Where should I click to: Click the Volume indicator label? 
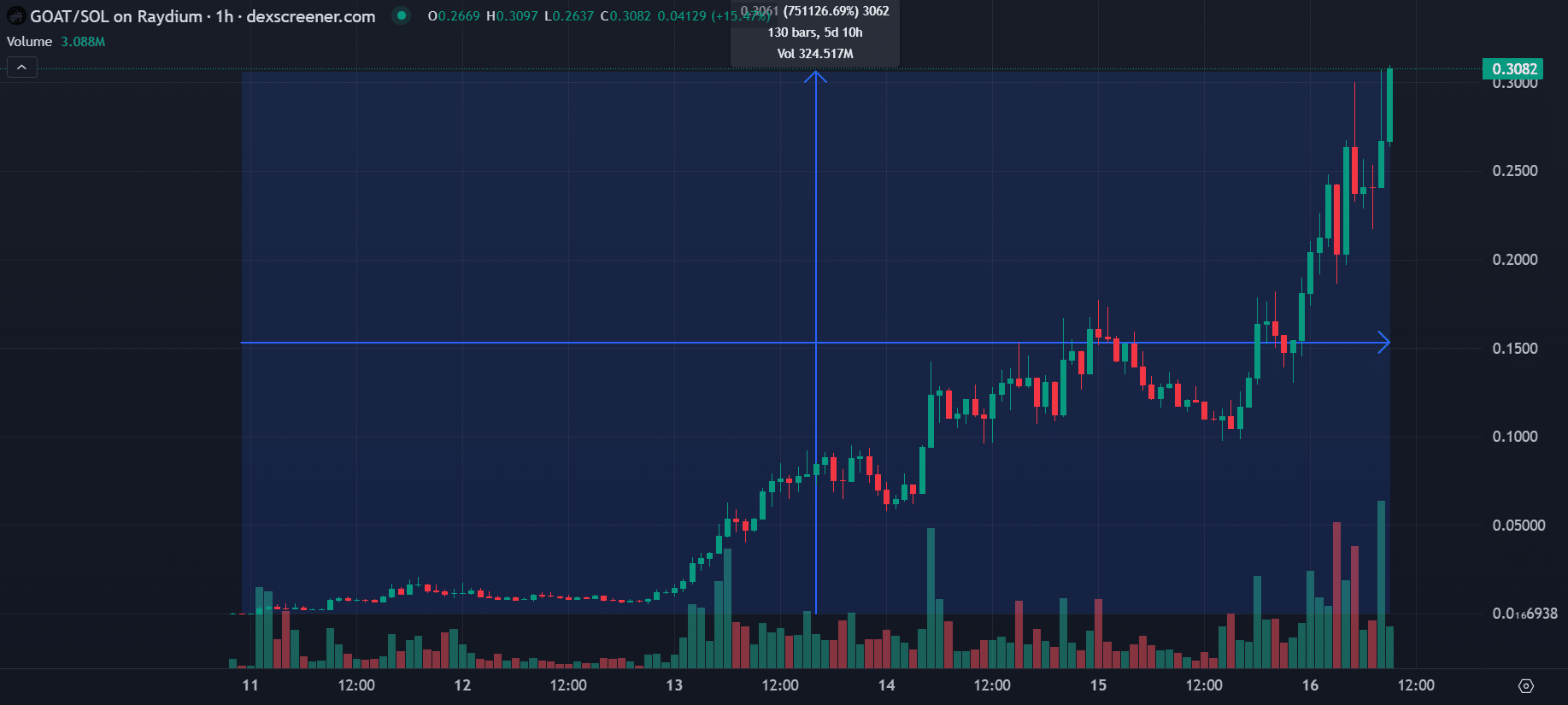click(x=29, y=41)
